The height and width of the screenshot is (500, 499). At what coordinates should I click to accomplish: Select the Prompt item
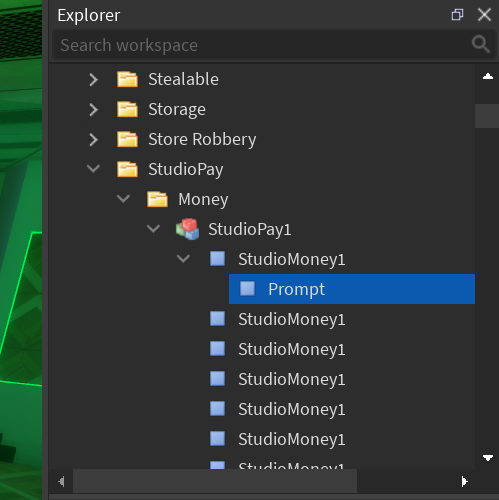[x=352, y=289]
